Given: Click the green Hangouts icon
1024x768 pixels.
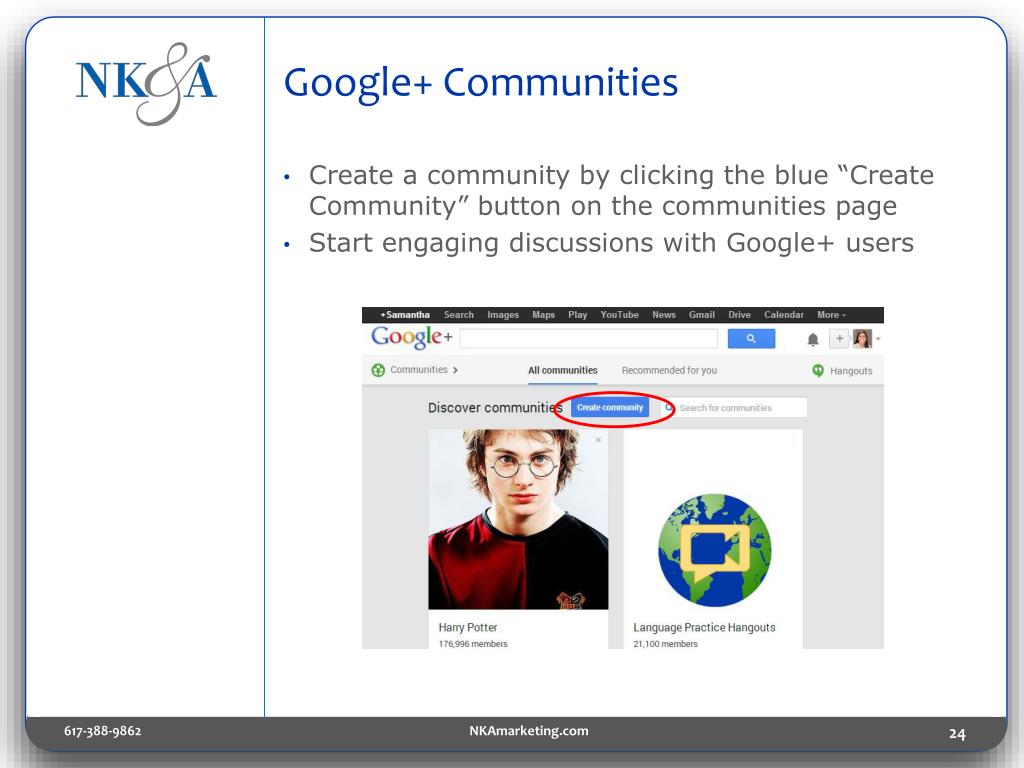Looking at the screenshot, I should point(818,370).
